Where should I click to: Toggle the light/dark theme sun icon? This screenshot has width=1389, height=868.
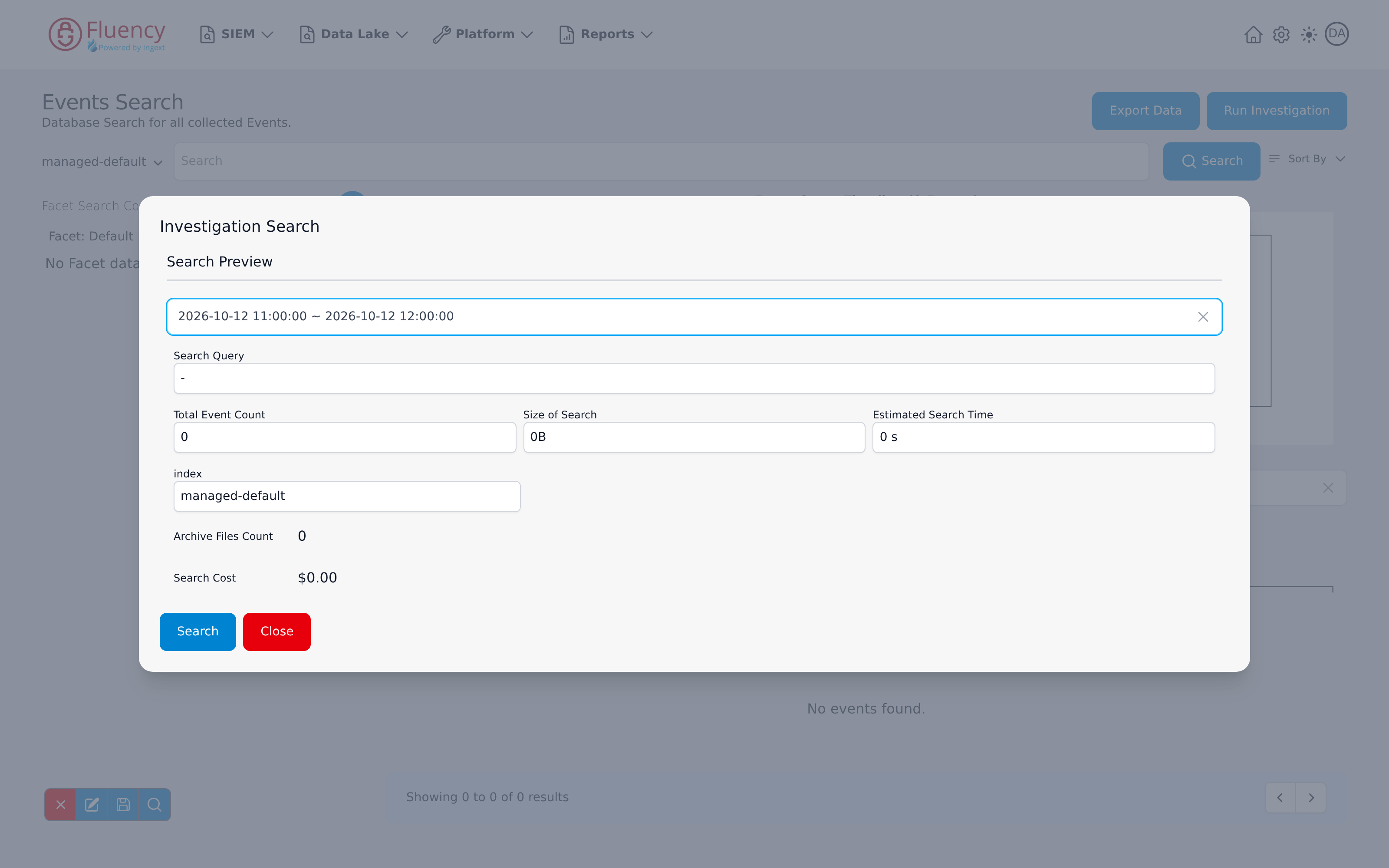(1309, 34)
